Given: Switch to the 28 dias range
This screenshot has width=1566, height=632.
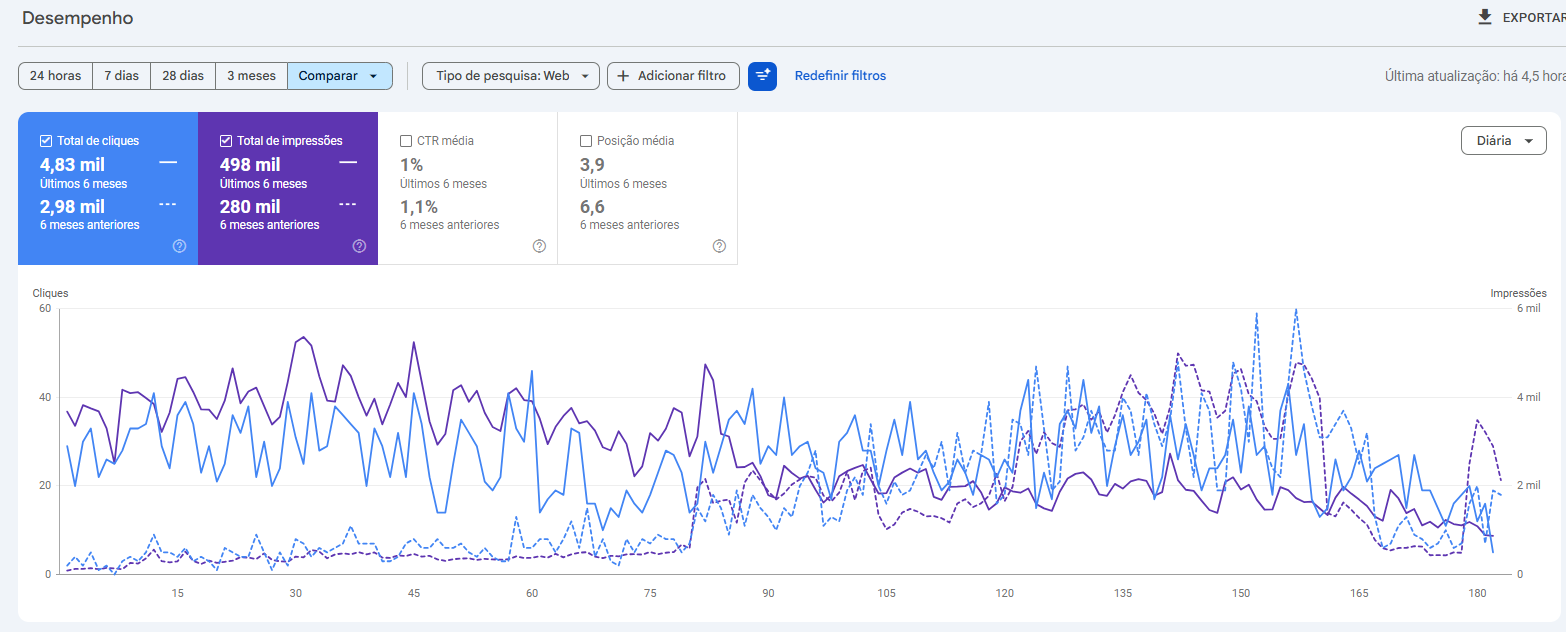Looking at the screenshot, I should tap(183, 76).
